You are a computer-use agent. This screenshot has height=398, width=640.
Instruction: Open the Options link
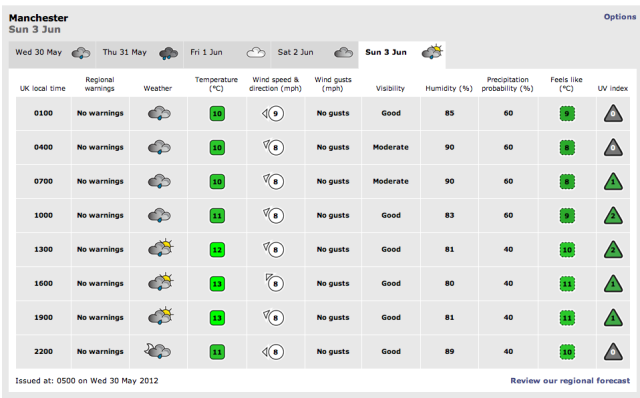click(620, 17)
